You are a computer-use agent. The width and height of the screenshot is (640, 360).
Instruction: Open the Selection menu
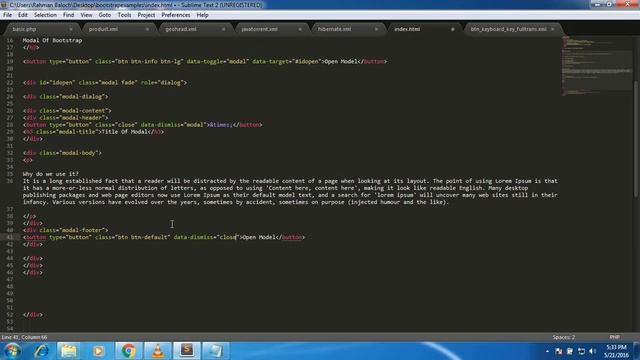45,15
